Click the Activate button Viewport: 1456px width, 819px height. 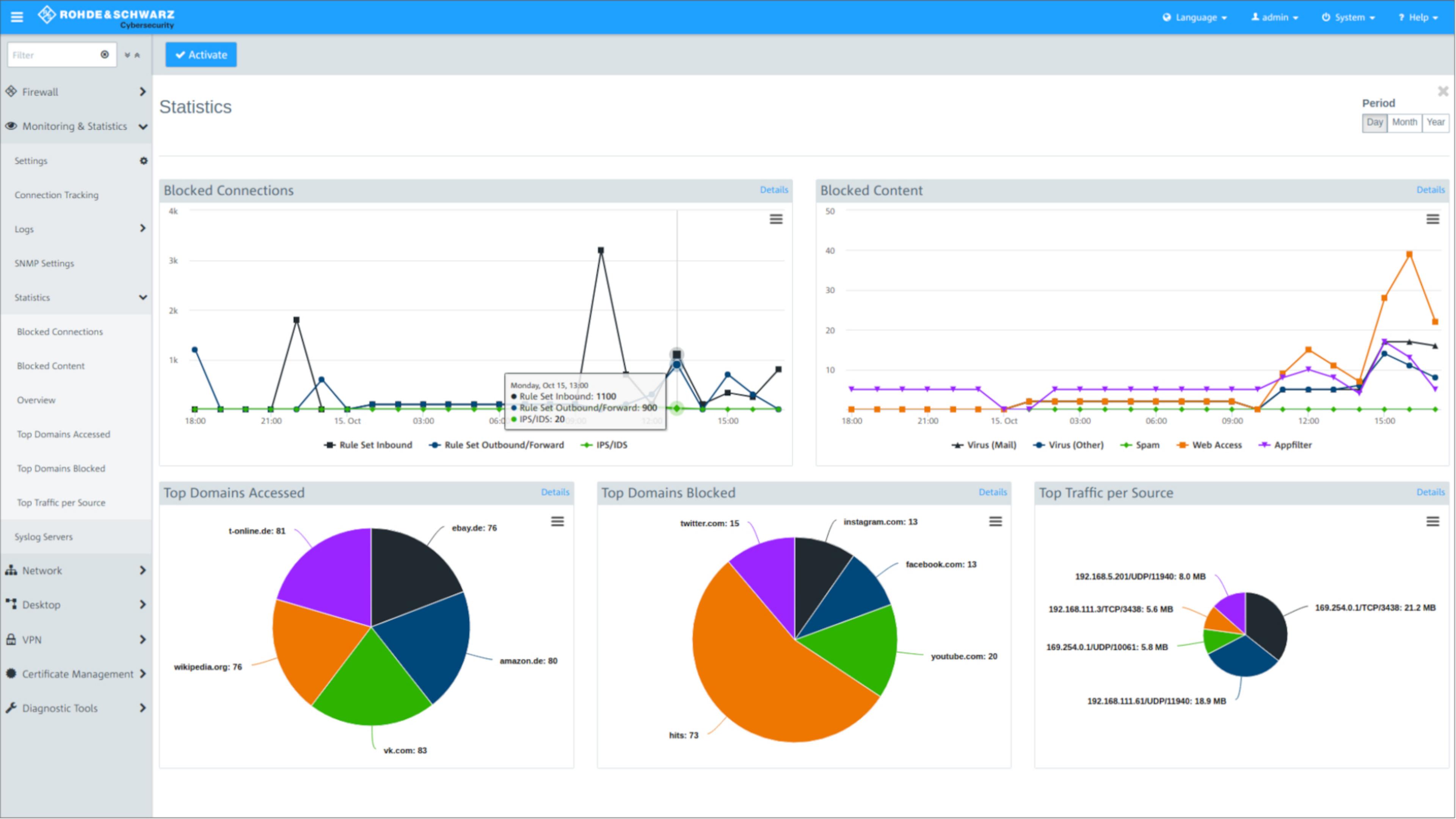(x=201, y=55)
